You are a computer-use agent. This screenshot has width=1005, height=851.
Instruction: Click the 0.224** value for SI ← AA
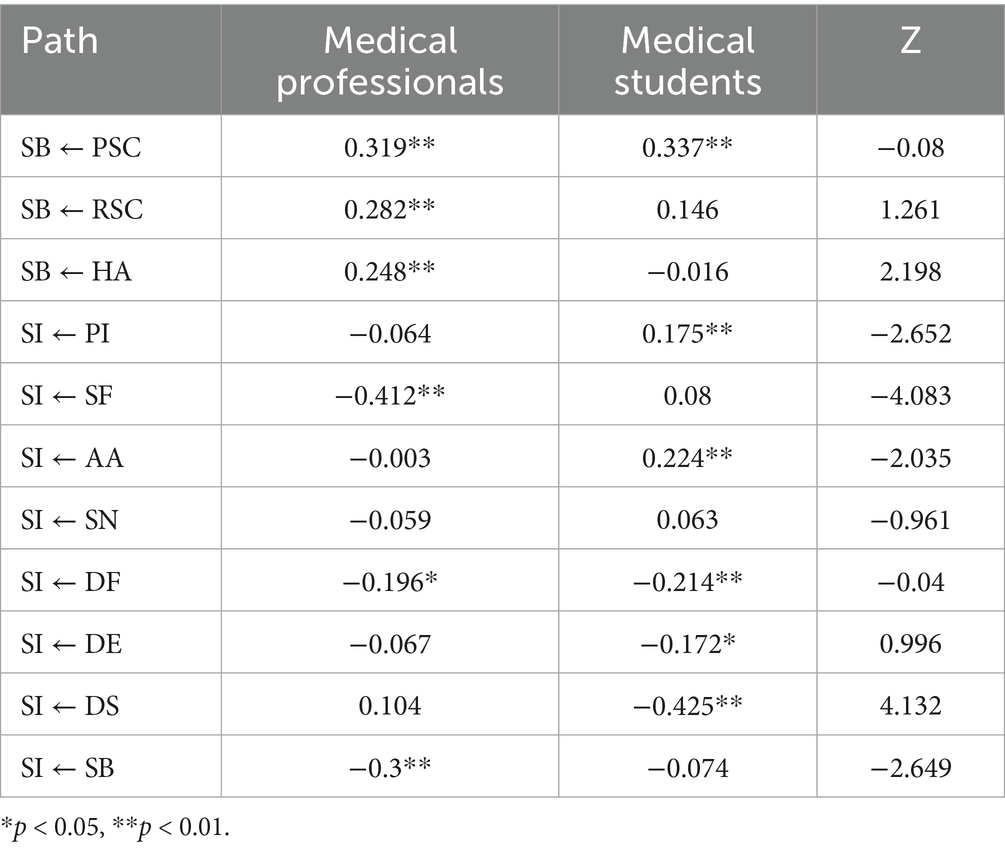click(687, 456)
